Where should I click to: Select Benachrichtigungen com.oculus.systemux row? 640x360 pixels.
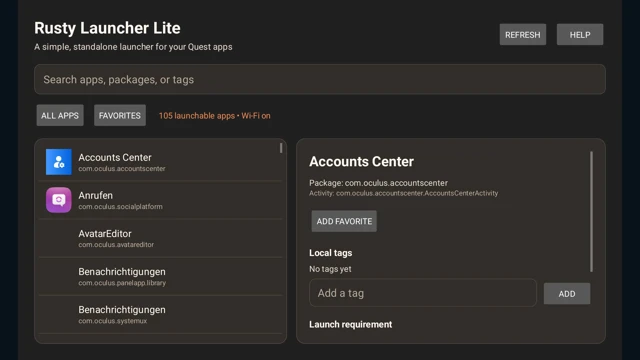pyautogui.click(x=160, y=314)
